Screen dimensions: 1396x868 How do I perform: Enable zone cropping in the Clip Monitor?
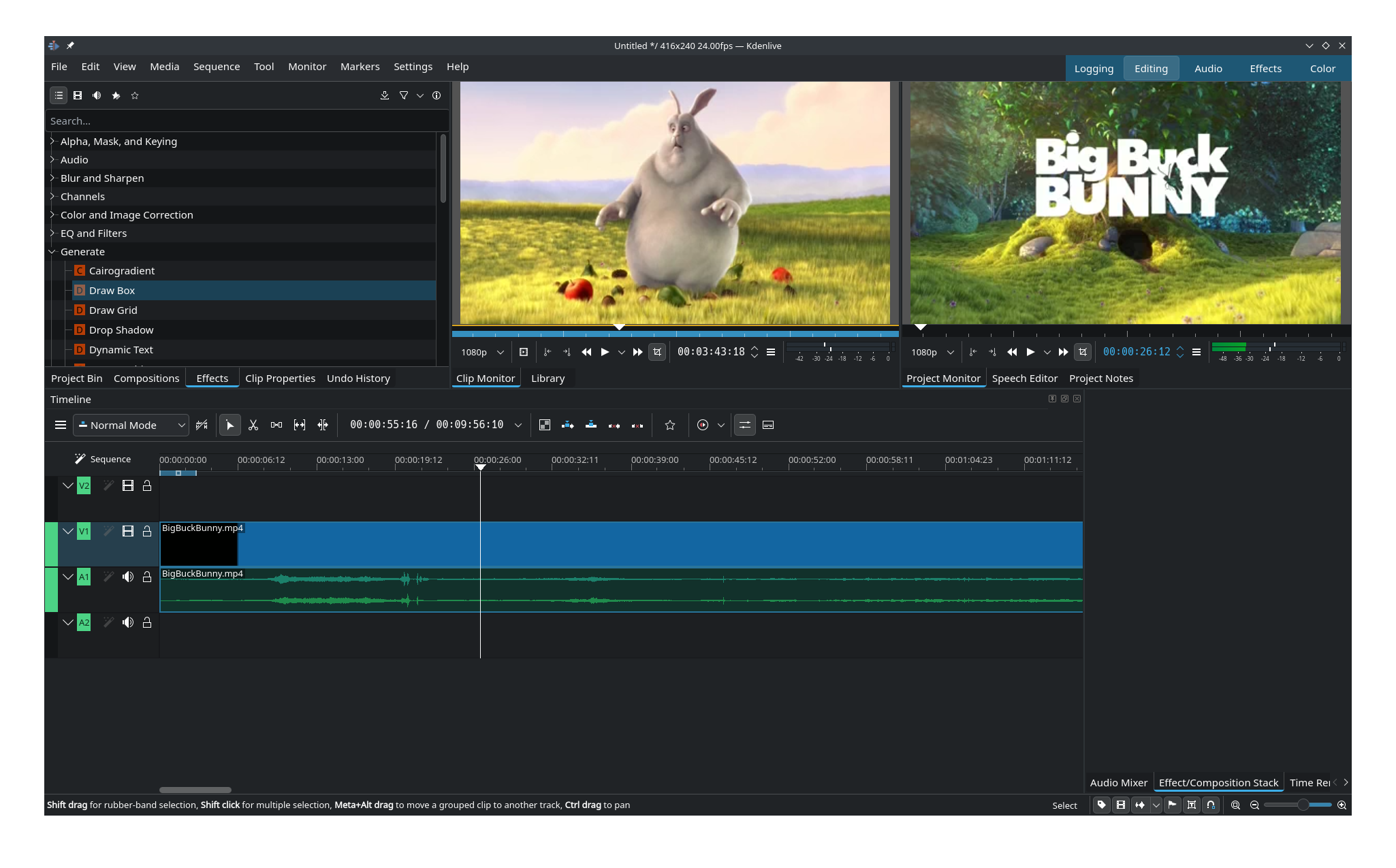pyautogui.click(x=657, y=352)
